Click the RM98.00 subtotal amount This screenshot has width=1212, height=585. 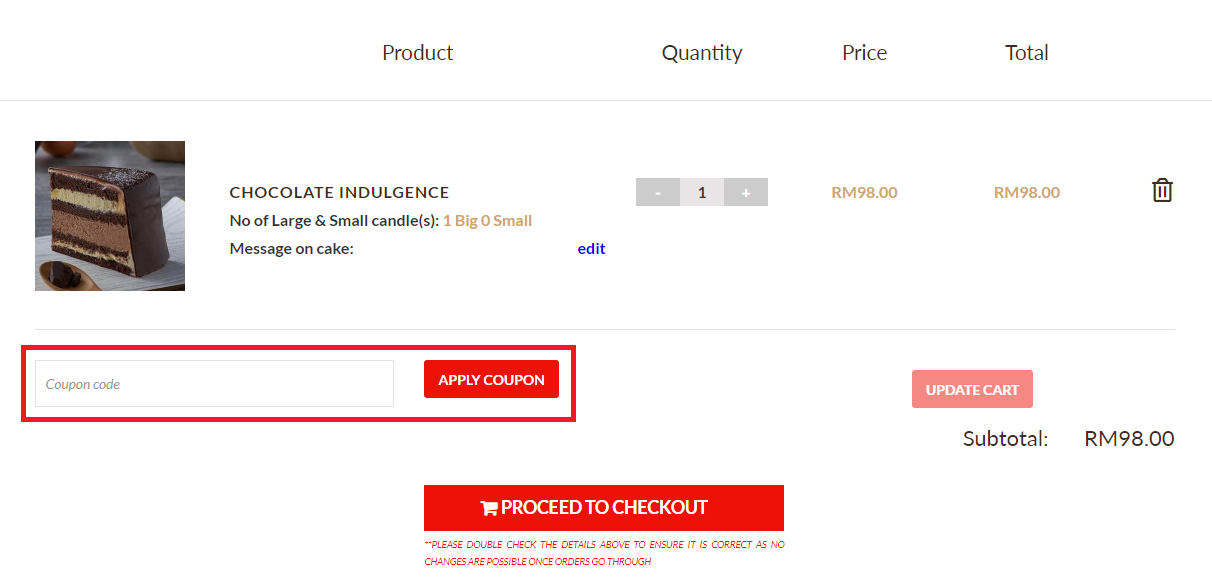click(1129, 439)
